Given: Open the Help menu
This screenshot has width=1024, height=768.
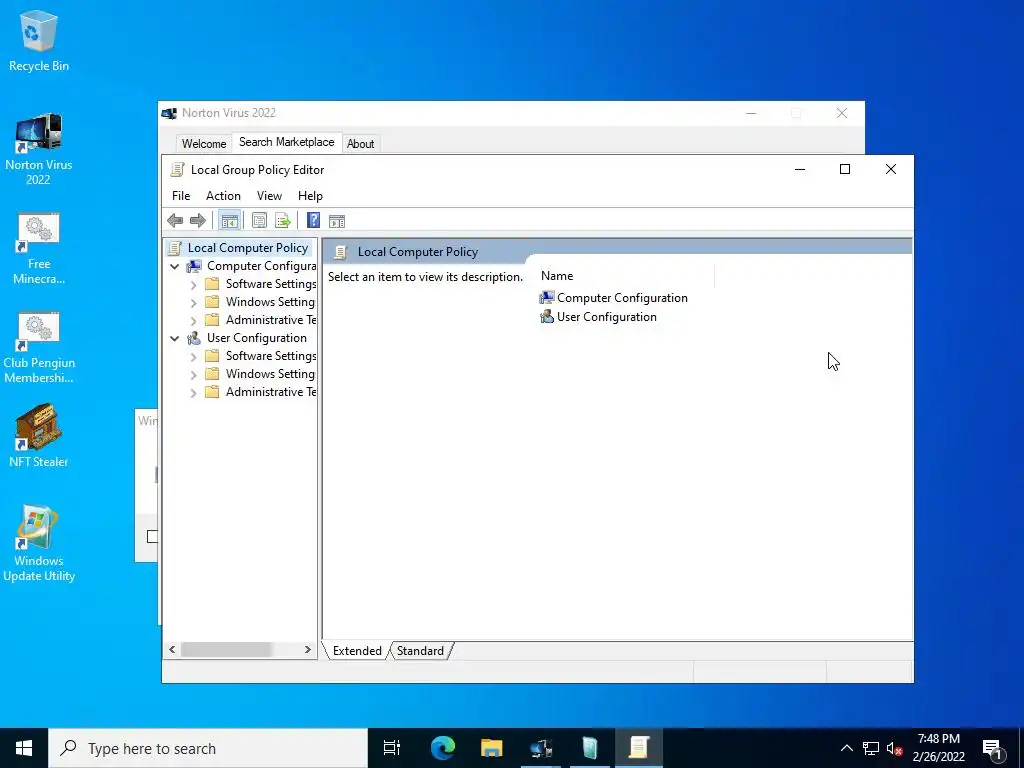Looking at the screenshot, I should pos(310,196).
